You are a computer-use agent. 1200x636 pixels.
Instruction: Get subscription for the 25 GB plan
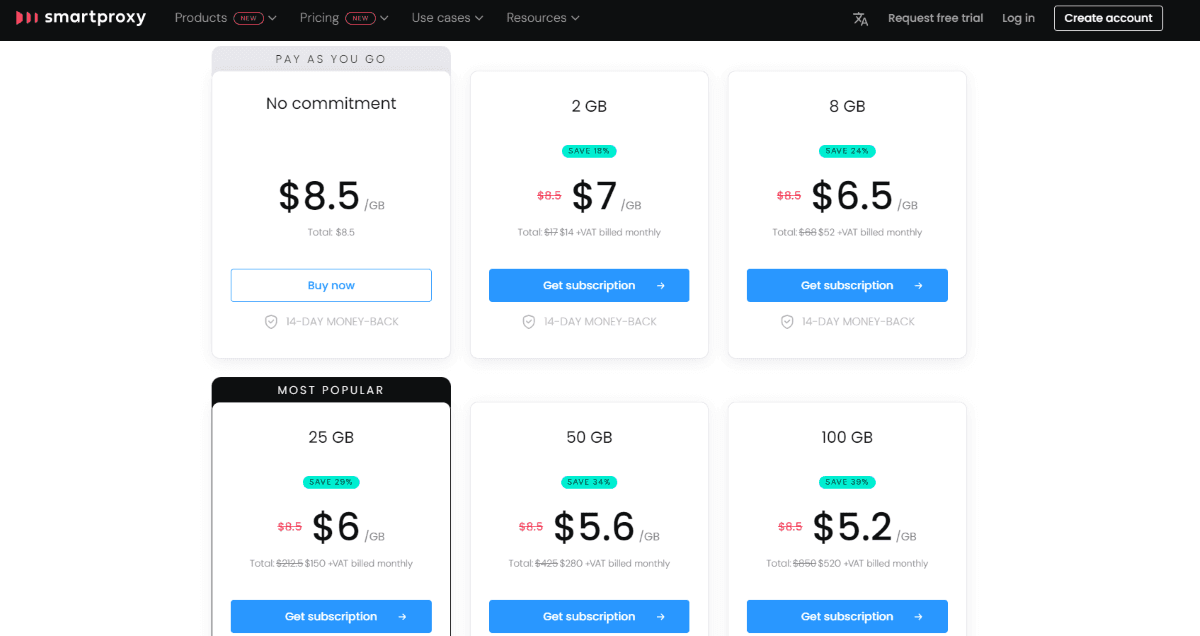[x=331, y=616]
